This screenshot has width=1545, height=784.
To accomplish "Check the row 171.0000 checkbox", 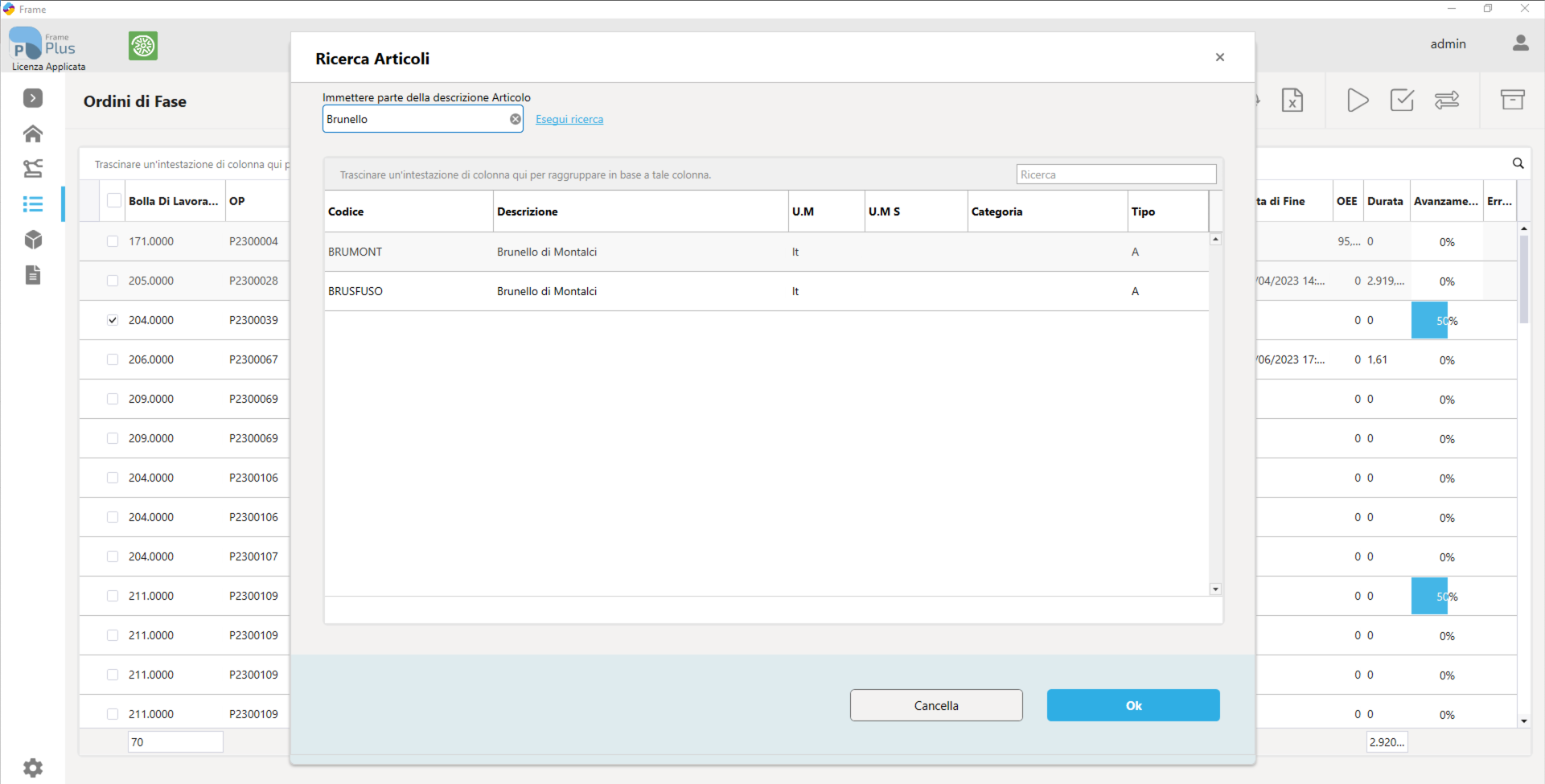I will tap(113, 241).
